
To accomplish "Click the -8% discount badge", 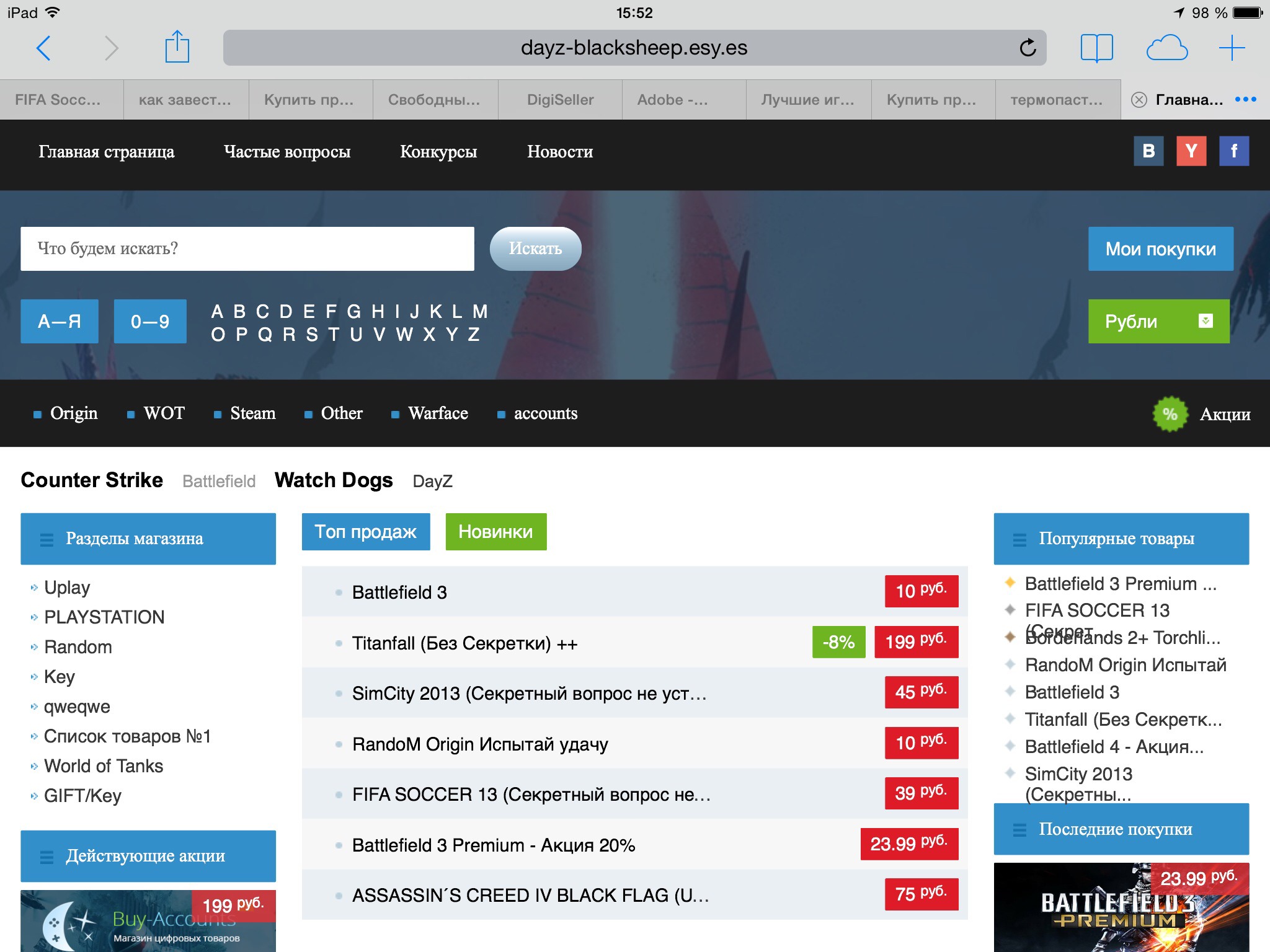I will tap(838, 642).
